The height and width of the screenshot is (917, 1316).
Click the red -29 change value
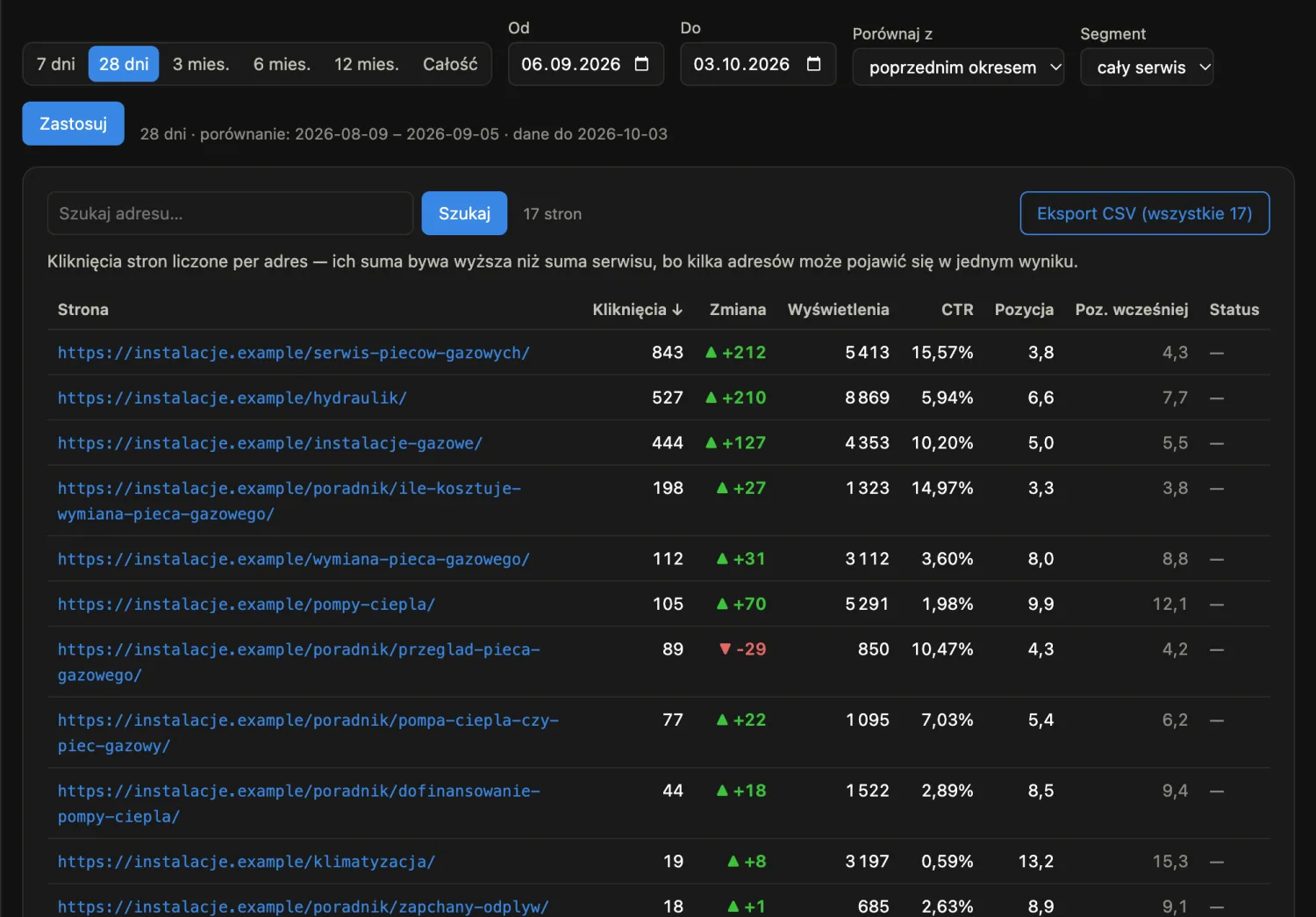[x=742, y=649]
